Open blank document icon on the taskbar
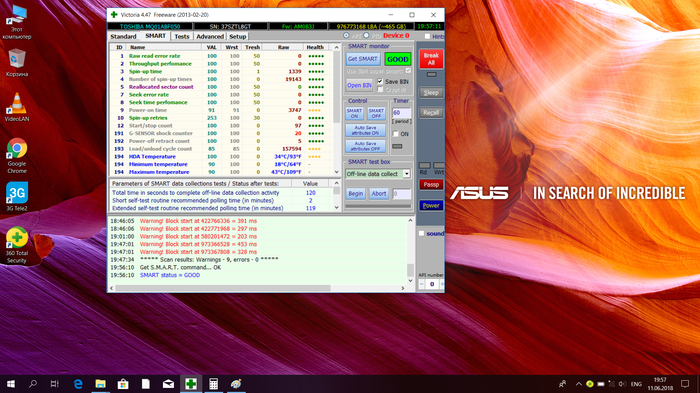The image size is (700, 393). pyautogui.click(x=146, y=384)
